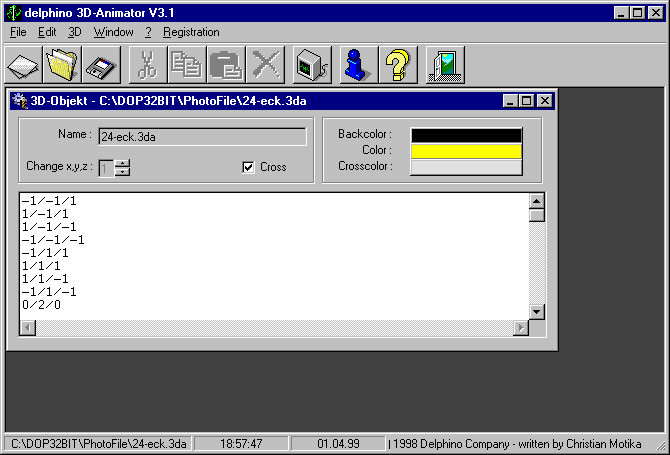Click the Change x,y,z value field
Viewport: 670px width, 455px height.
coord(106,168)
